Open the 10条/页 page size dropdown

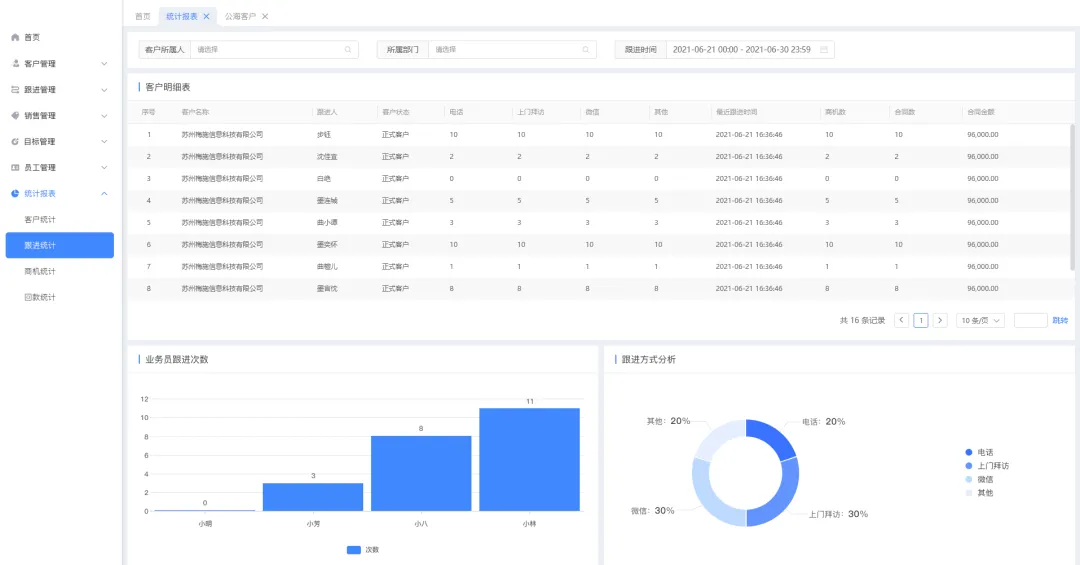coord(980,320)
